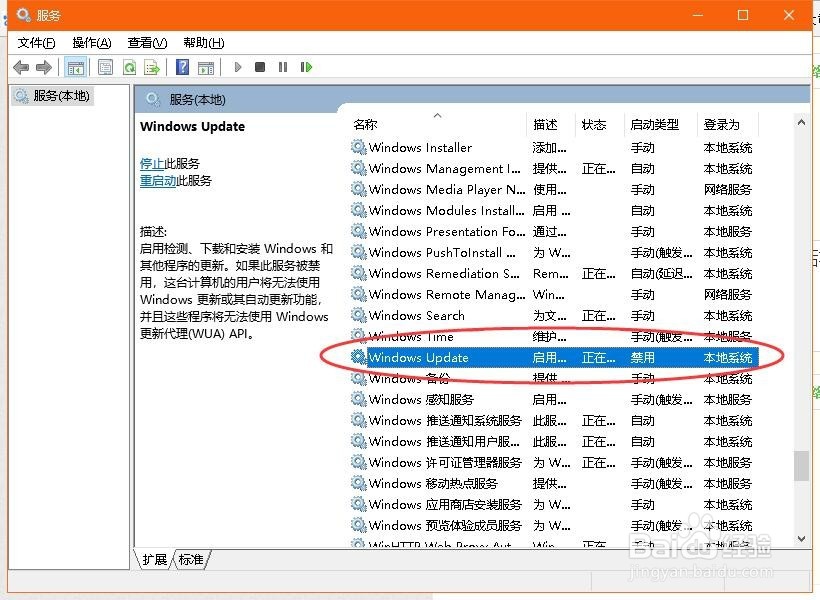
Task: Open the Help question mark icon
Action: point(183,67)
